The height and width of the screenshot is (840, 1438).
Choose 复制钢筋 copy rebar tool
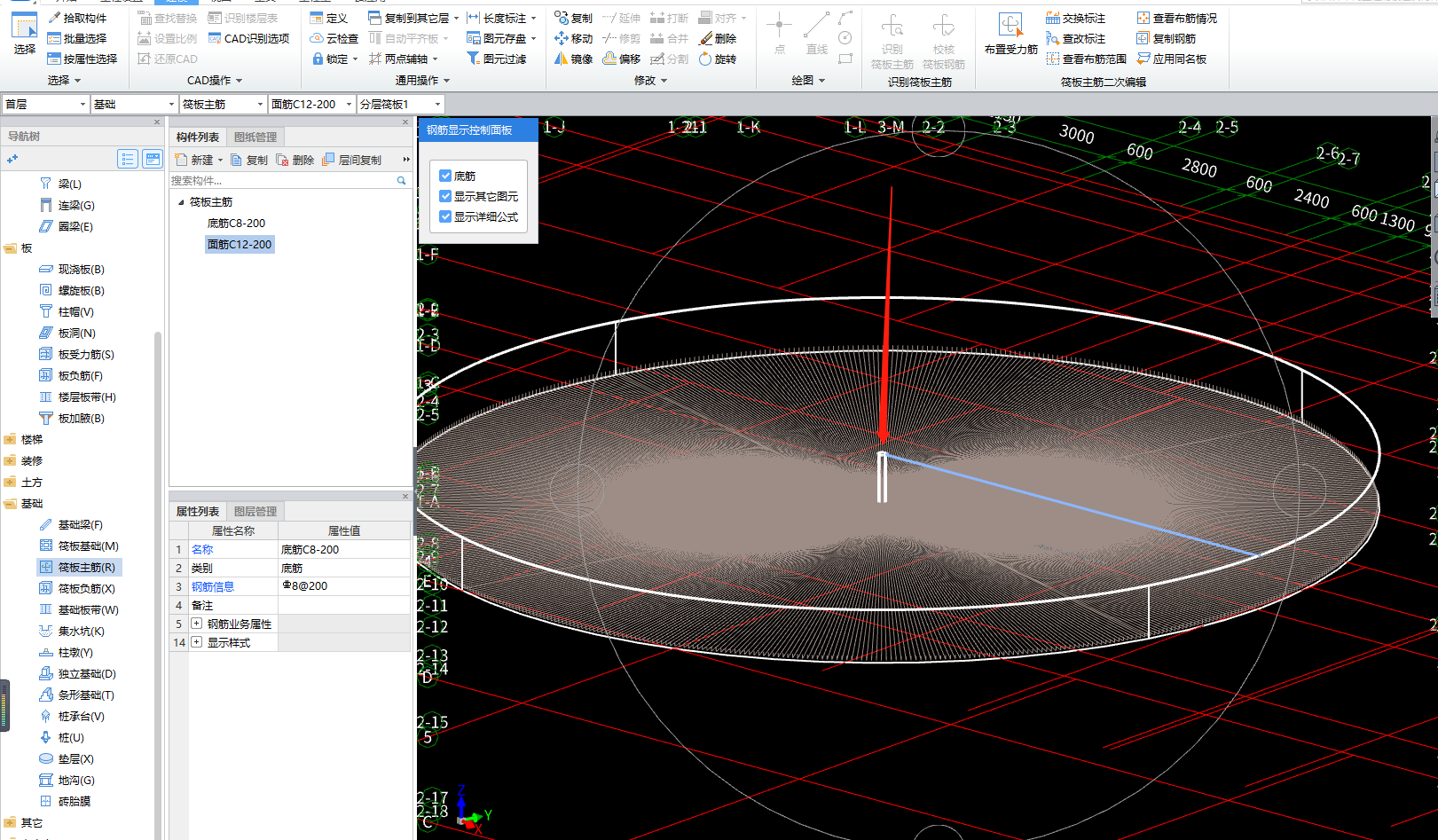pos(1166,38)
